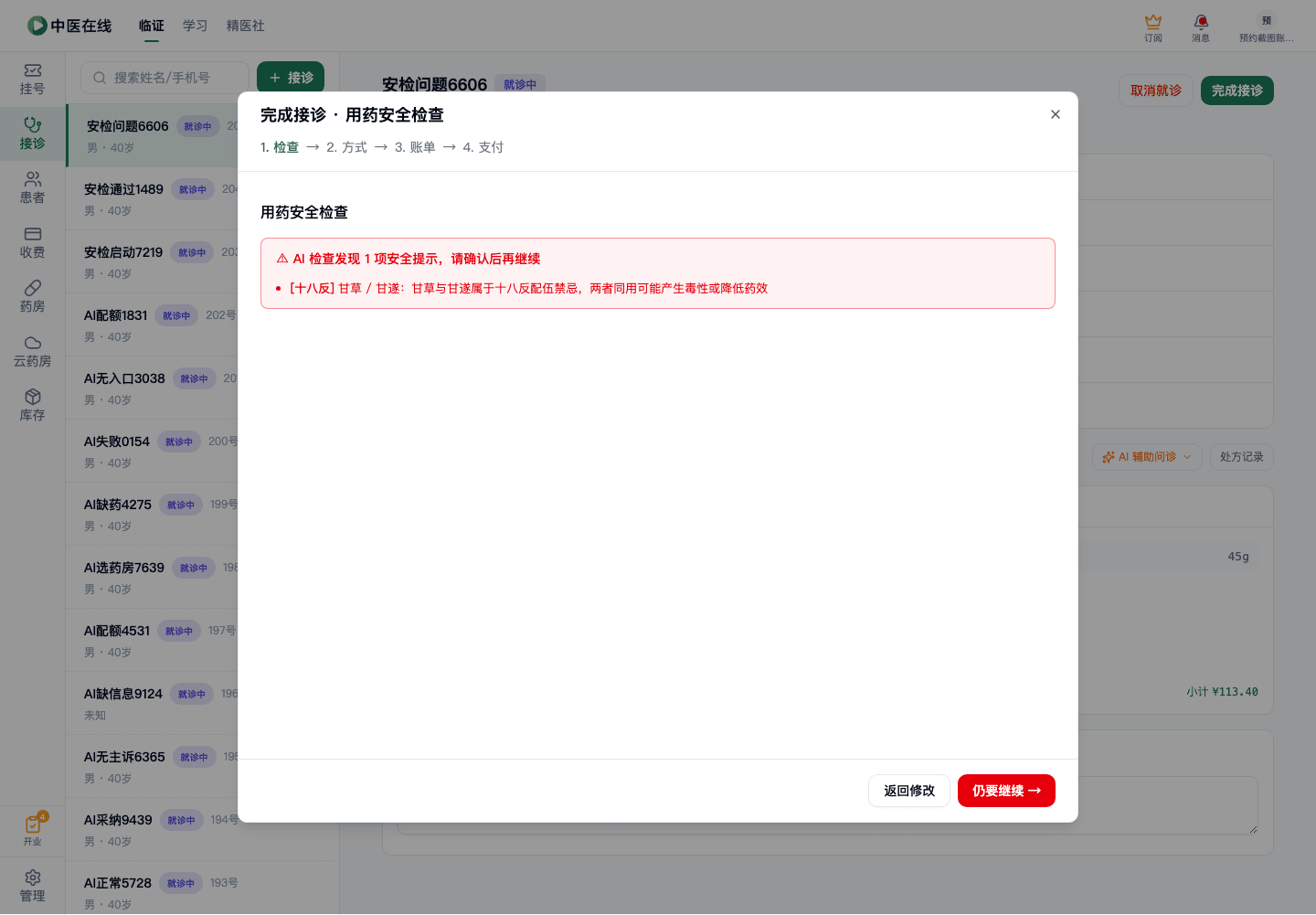This screenshot has height=915, width=1316.
Task: Open 管理 gear settings item
Action: [x=33, y=886]
